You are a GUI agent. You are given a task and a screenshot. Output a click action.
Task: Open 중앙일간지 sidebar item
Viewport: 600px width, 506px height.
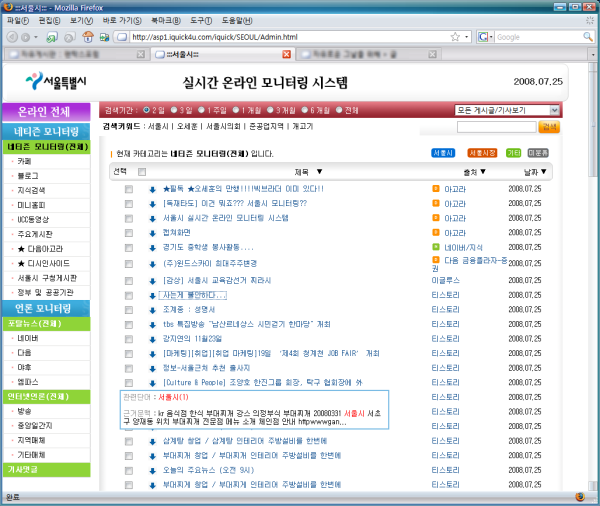pos(35,426)
